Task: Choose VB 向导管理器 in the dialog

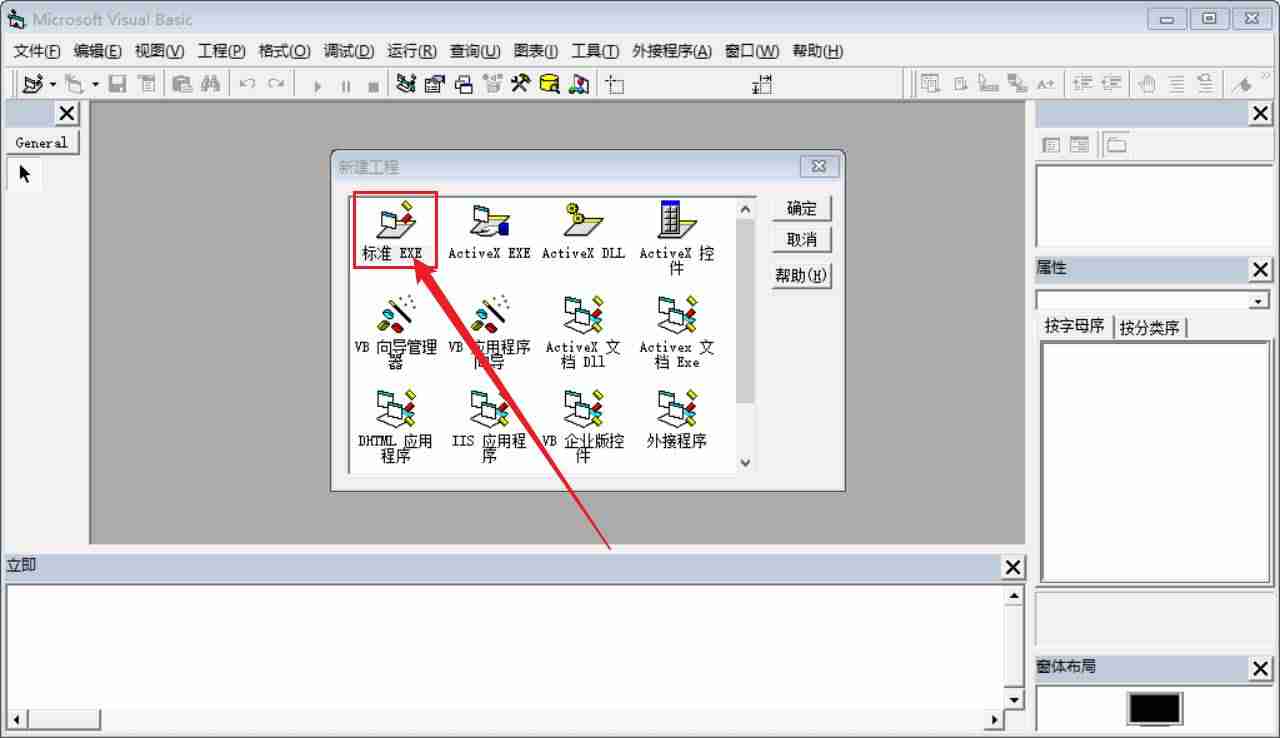Action: click(395, 332)
